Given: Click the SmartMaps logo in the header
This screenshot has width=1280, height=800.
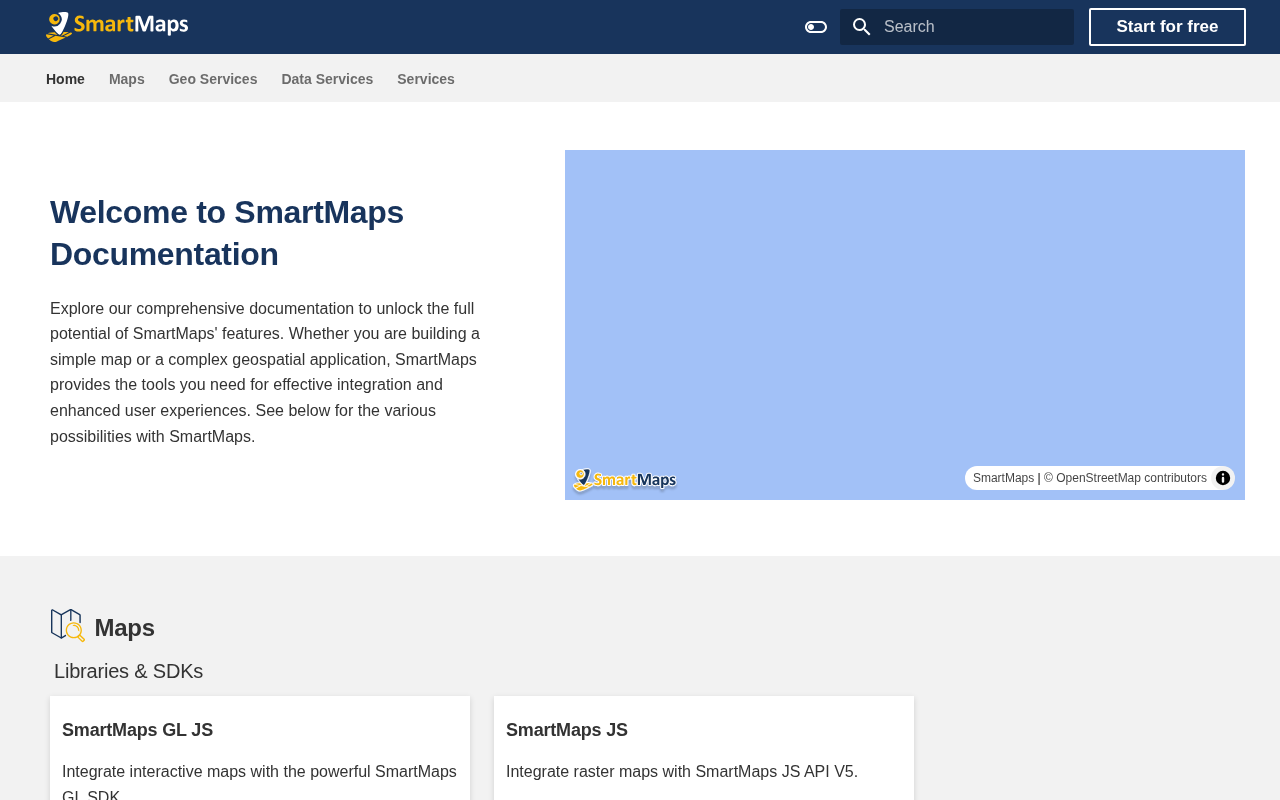Looking at the screenshot, I should coord(117,26).
